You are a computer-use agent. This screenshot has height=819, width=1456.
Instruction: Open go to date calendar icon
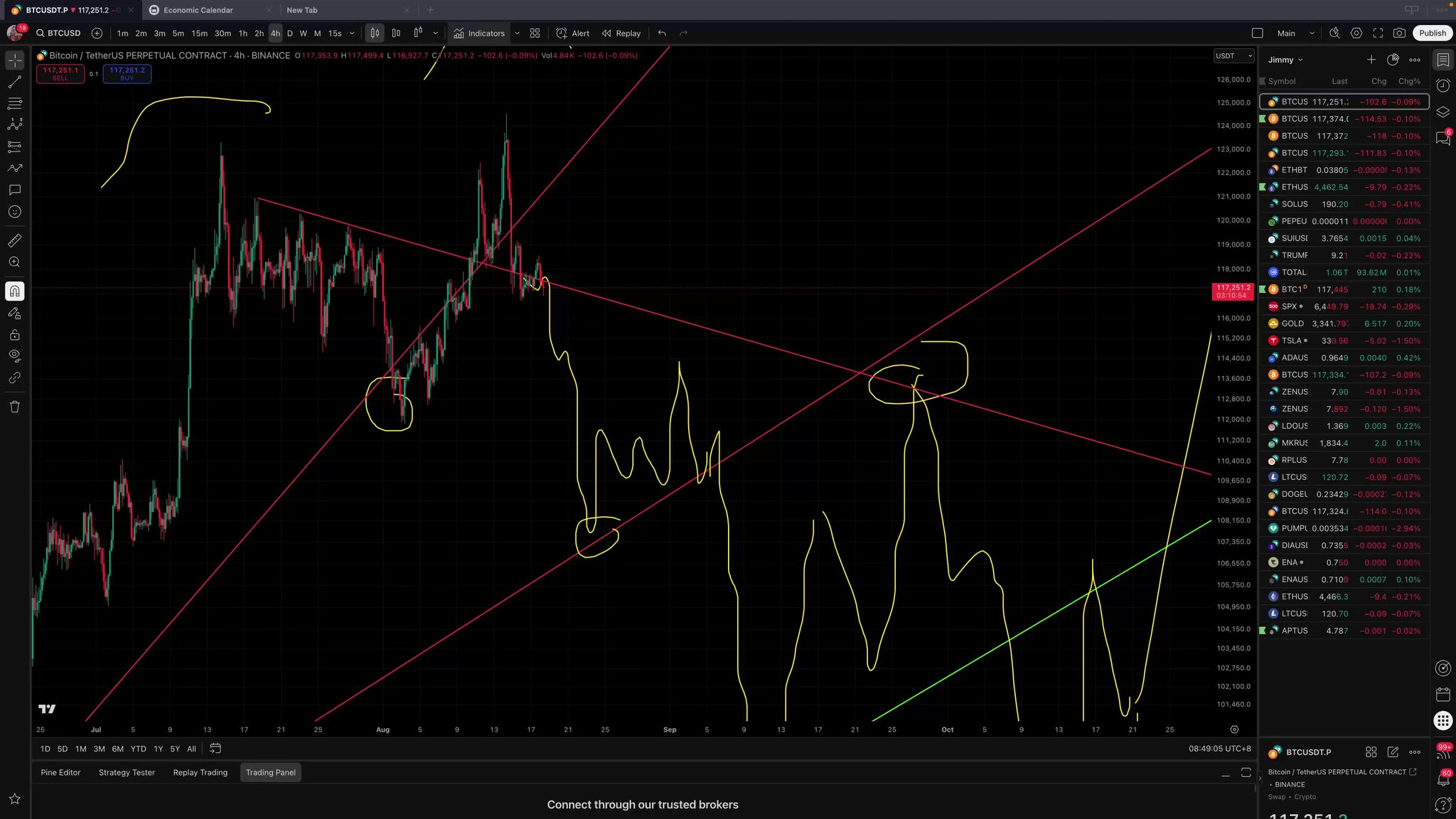pyautogui.click(x=215, y=749)
